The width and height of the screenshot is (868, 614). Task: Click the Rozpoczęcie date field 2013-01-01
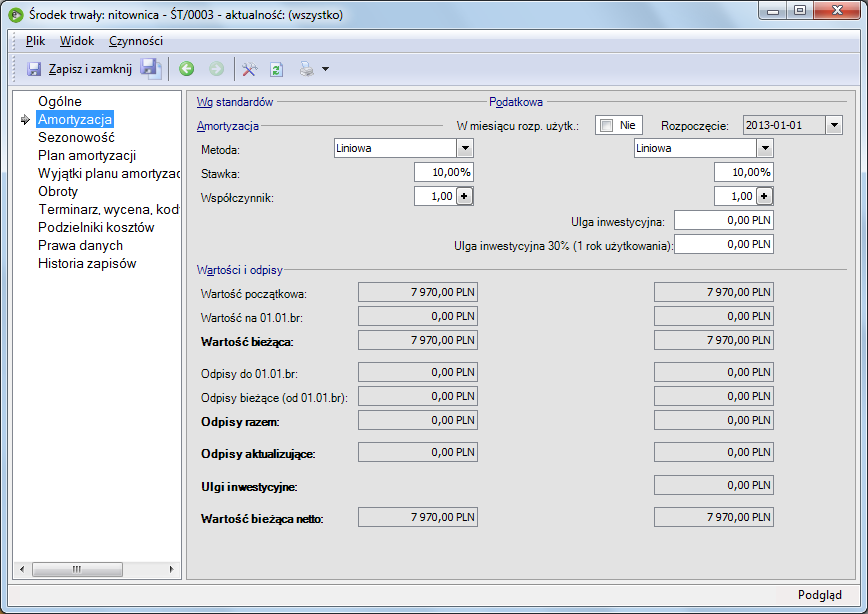coord(784,125)
